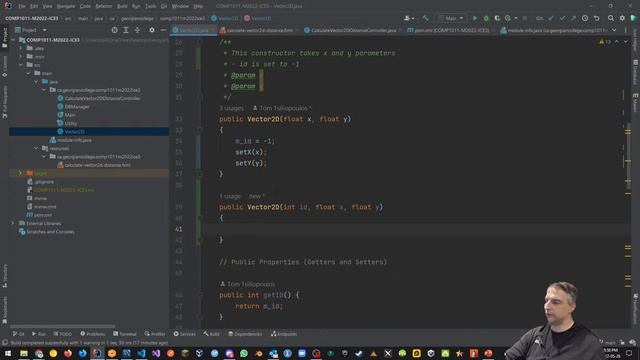Click the Stop square icon in toolbar

524,18
